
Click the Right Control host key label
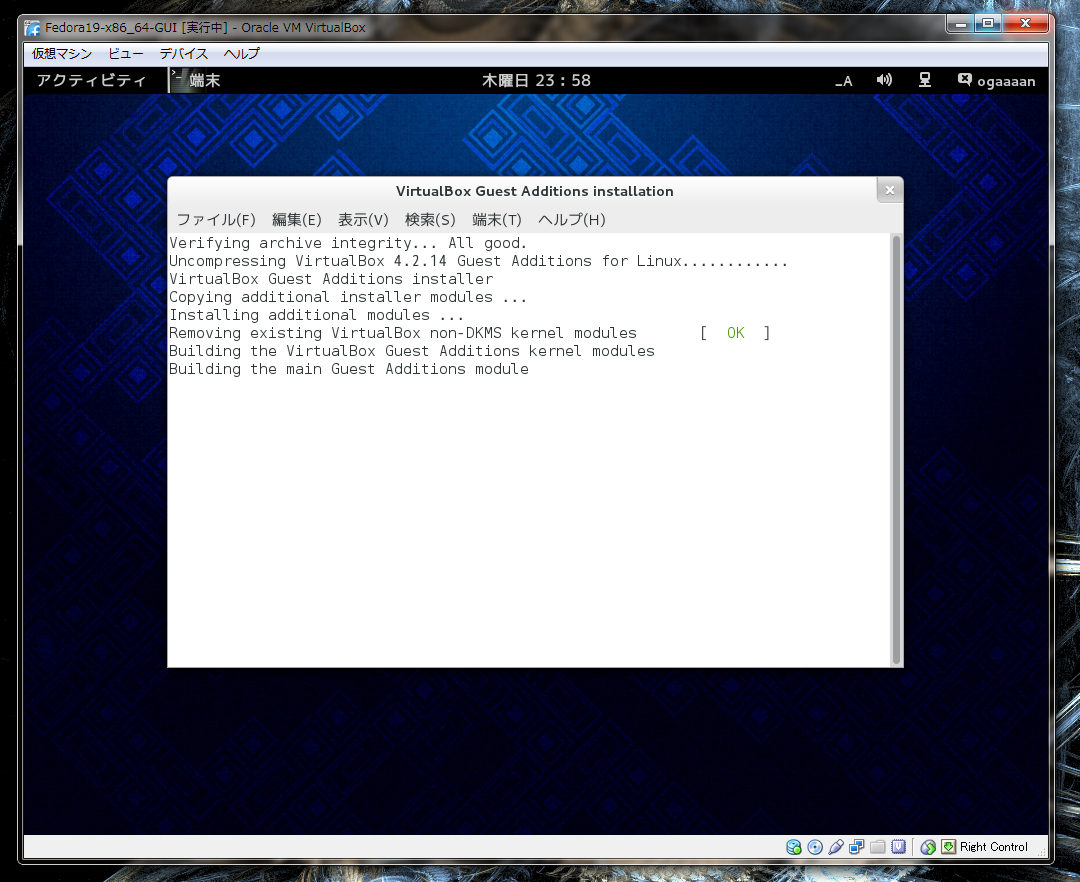tap(993, 847)
